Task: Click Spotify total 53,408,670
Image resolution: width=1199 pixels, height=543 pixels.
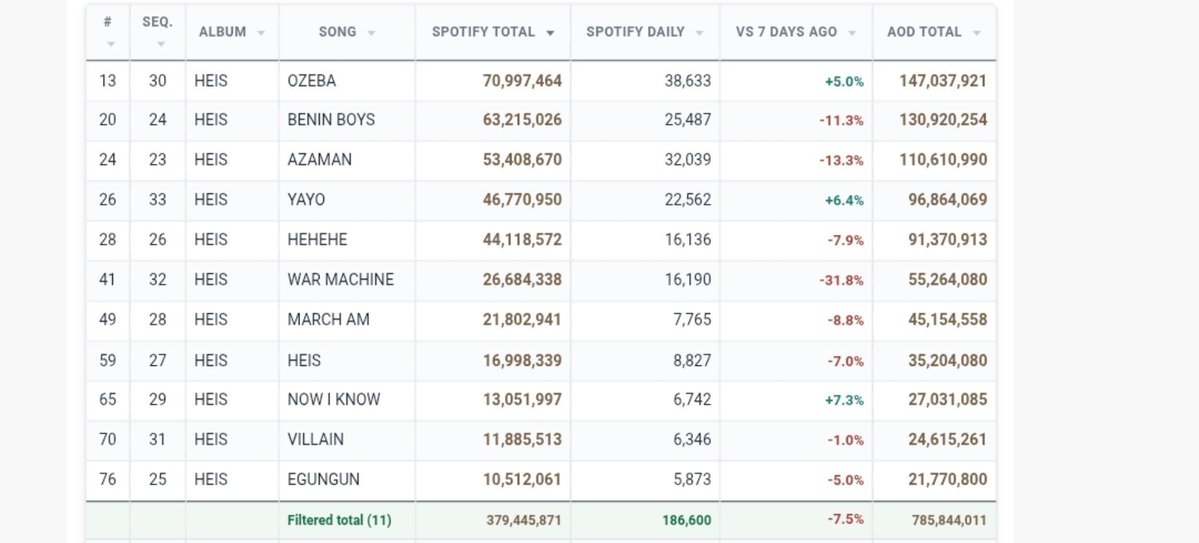Action: coord(522,160)
